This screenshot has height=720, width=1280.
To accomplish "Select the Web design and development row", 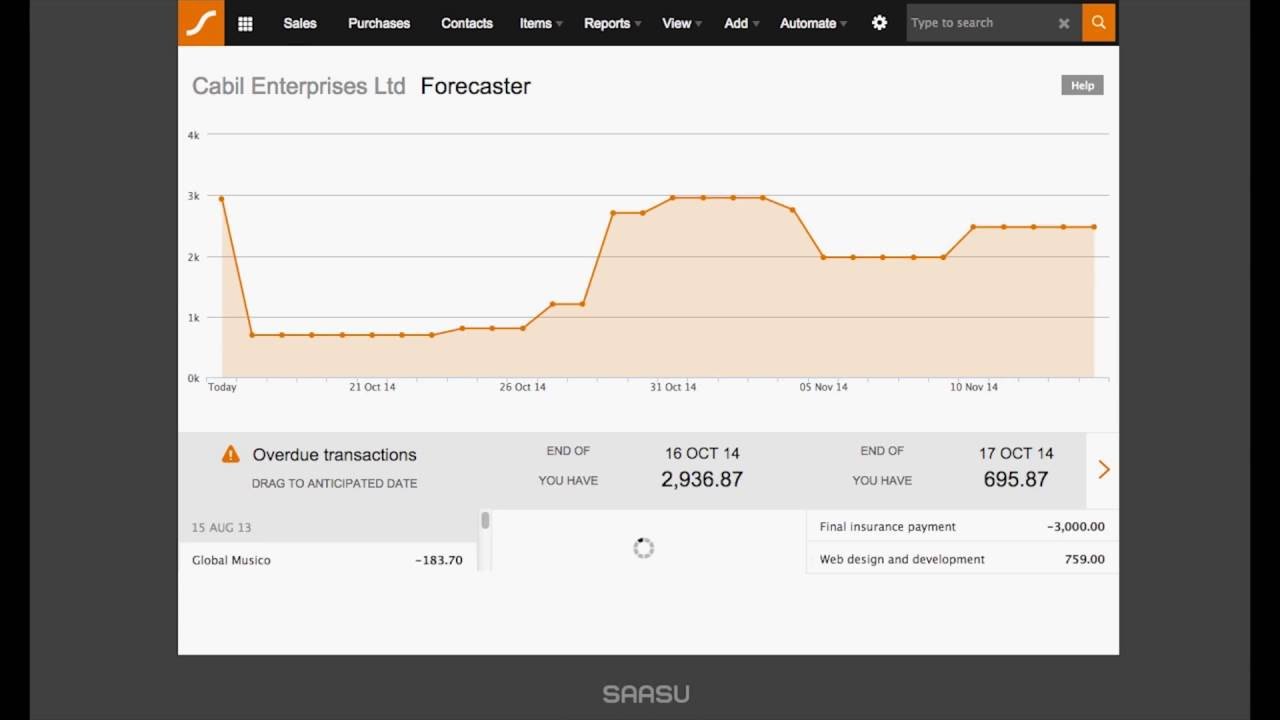I will click(962, 560).
